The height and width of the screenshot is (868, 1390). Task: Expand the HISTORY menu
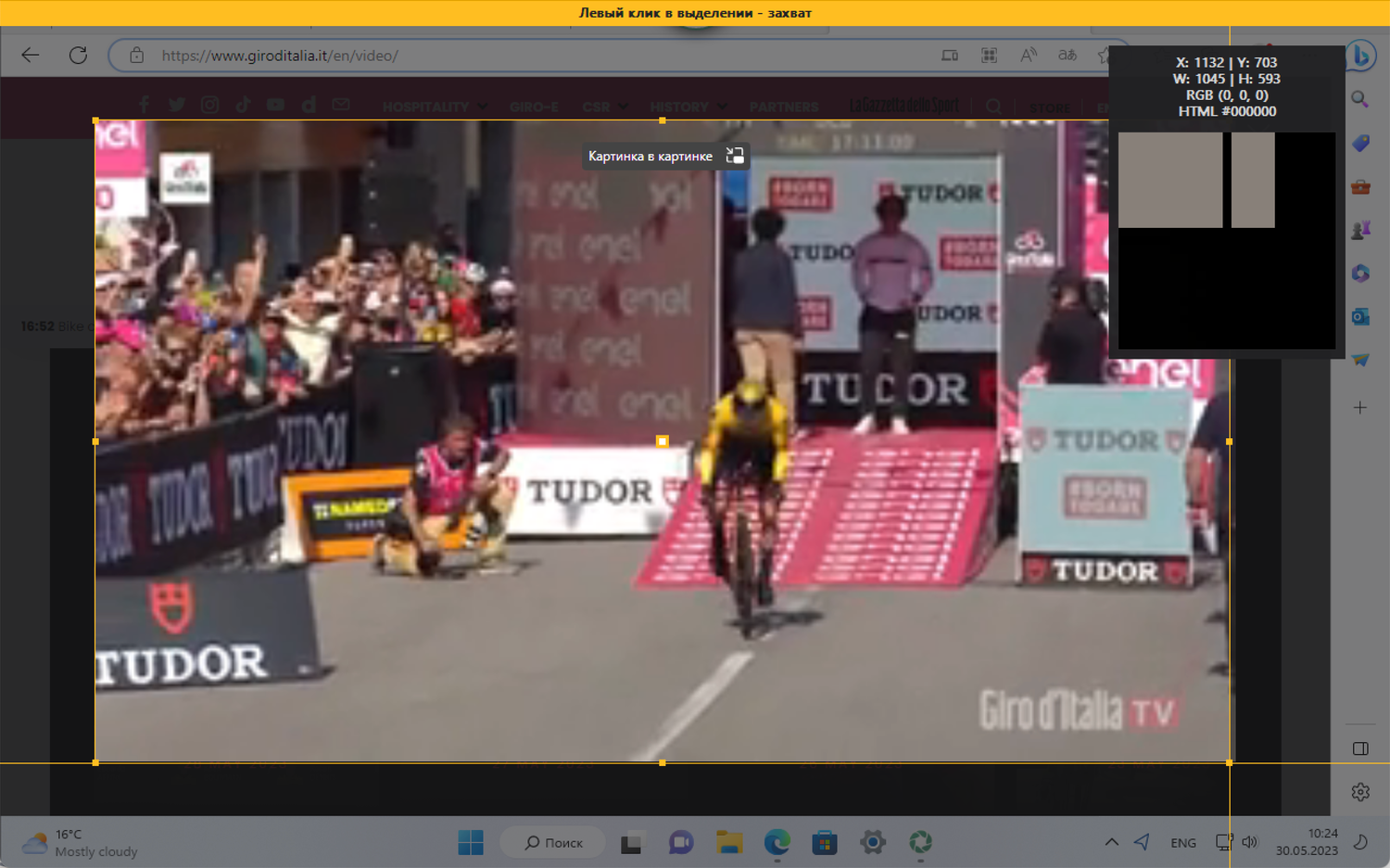coord(689,107)
